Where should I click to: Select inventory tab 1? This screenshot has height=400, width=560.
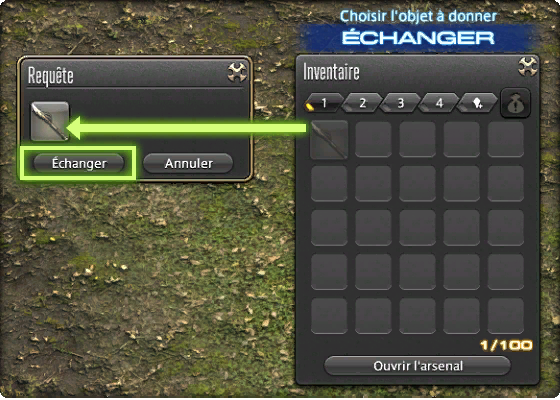coord(323,103)
